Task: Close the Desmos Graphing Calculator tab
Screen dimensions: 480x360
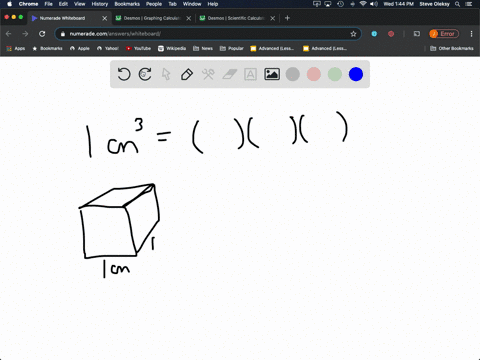Action: (x=189, y=18)
